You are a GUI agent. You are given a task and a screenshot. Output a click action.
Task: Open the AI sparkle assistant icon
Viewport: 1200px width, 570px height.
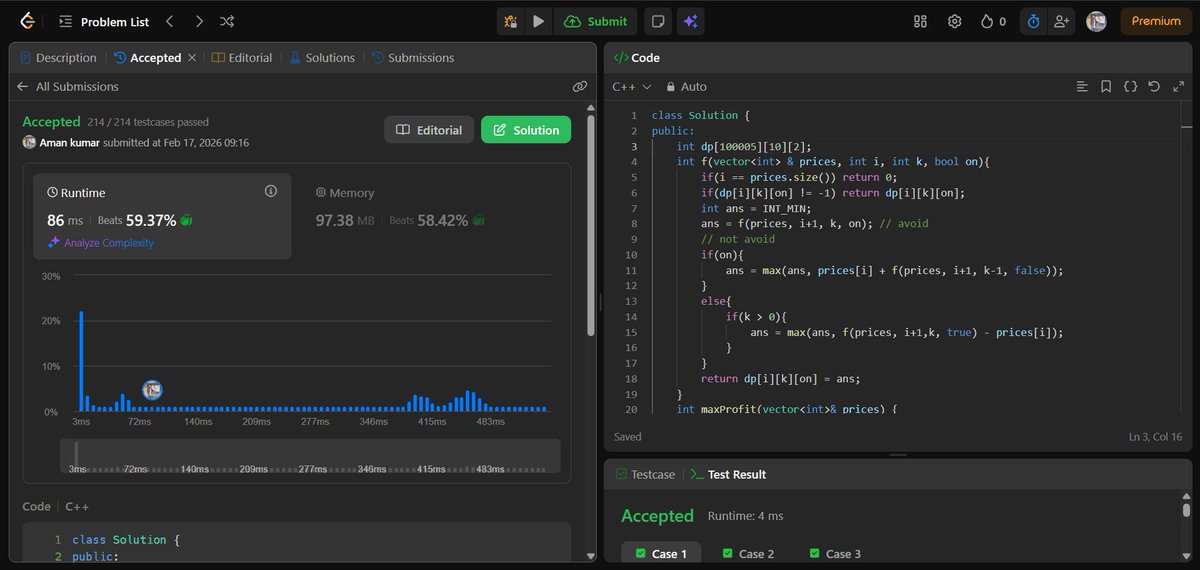tap(689, 21)
